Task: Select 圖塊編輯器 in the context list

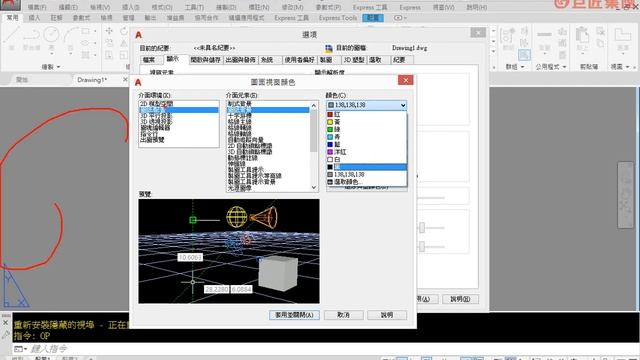Action: (178, 128)
